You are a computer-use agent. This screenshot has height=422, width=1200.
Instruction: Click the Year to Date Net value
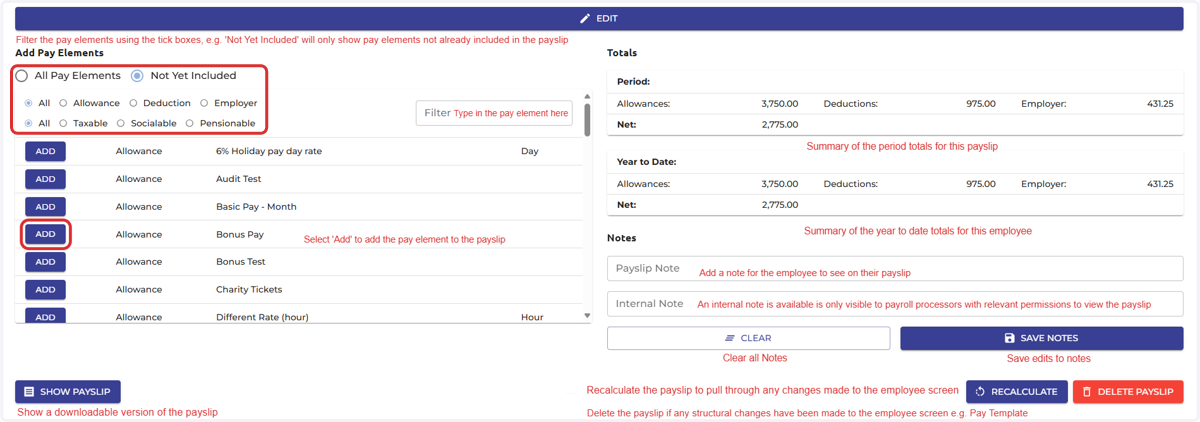779,205
